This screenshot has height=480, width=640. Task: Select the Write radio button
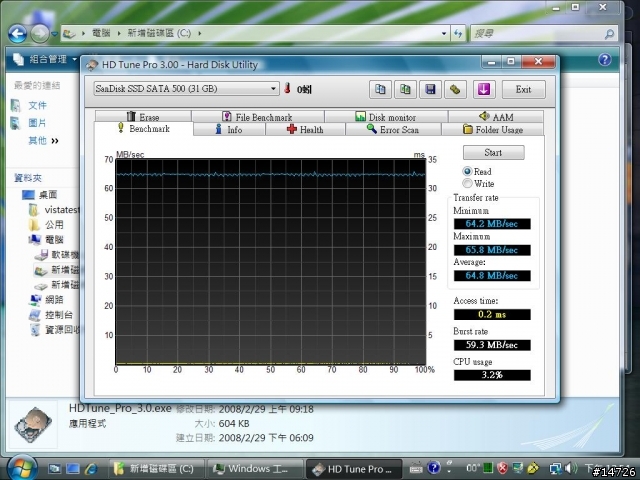467,183
